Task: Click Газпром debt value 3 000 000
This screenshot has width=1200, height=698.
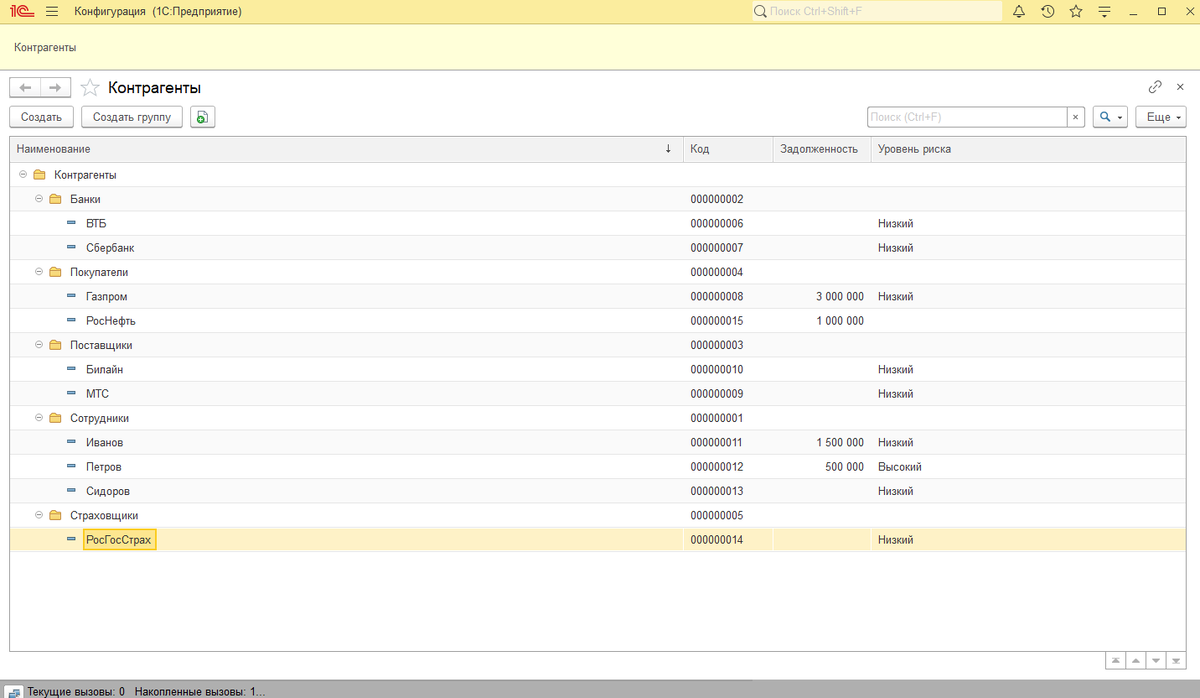Action: 840,297
